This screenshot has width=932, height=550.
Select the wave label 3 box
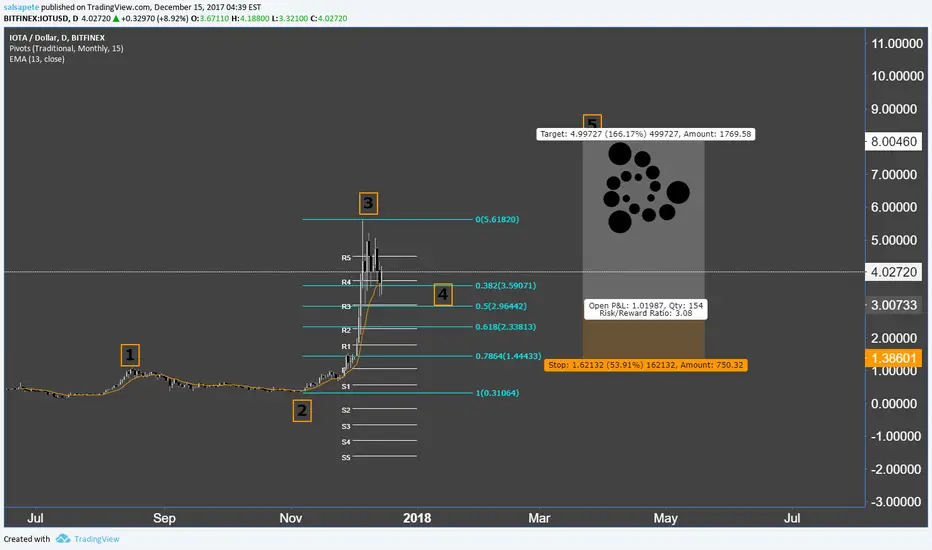tap(368, 203)
